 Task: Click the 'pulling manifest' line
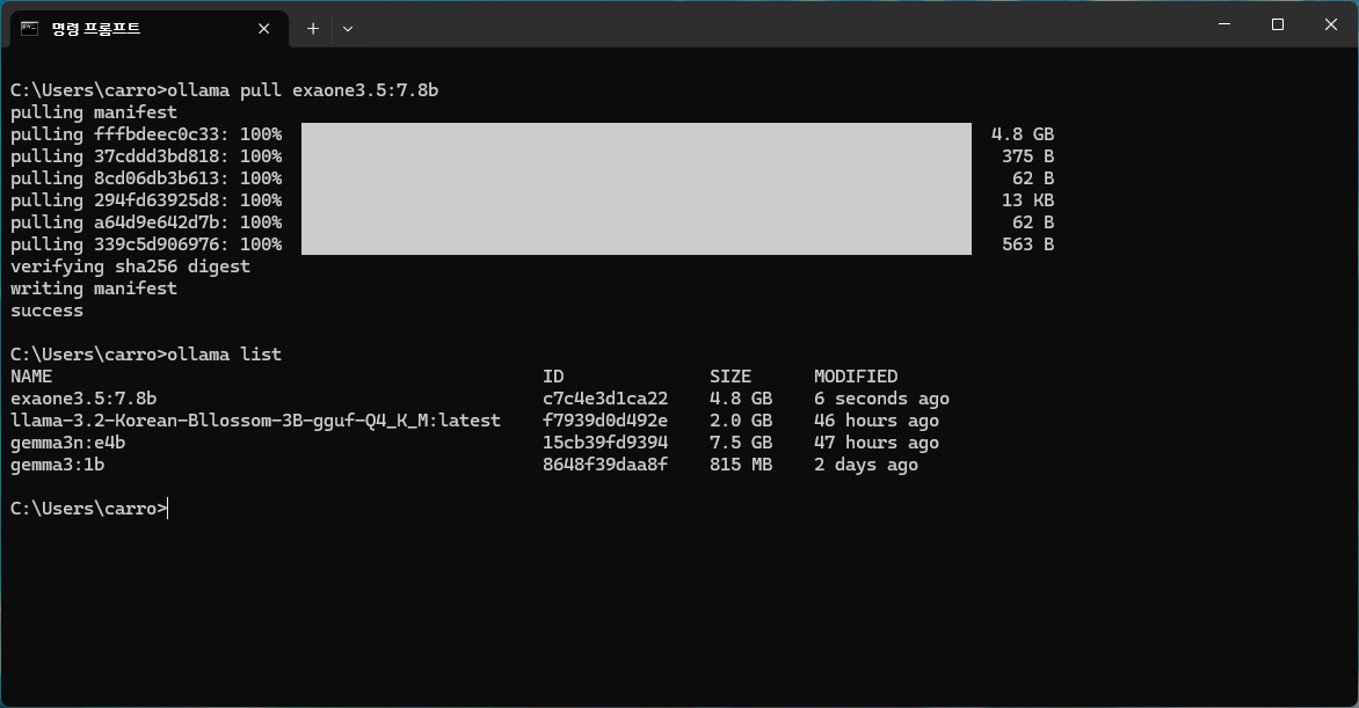pos(94,112)
